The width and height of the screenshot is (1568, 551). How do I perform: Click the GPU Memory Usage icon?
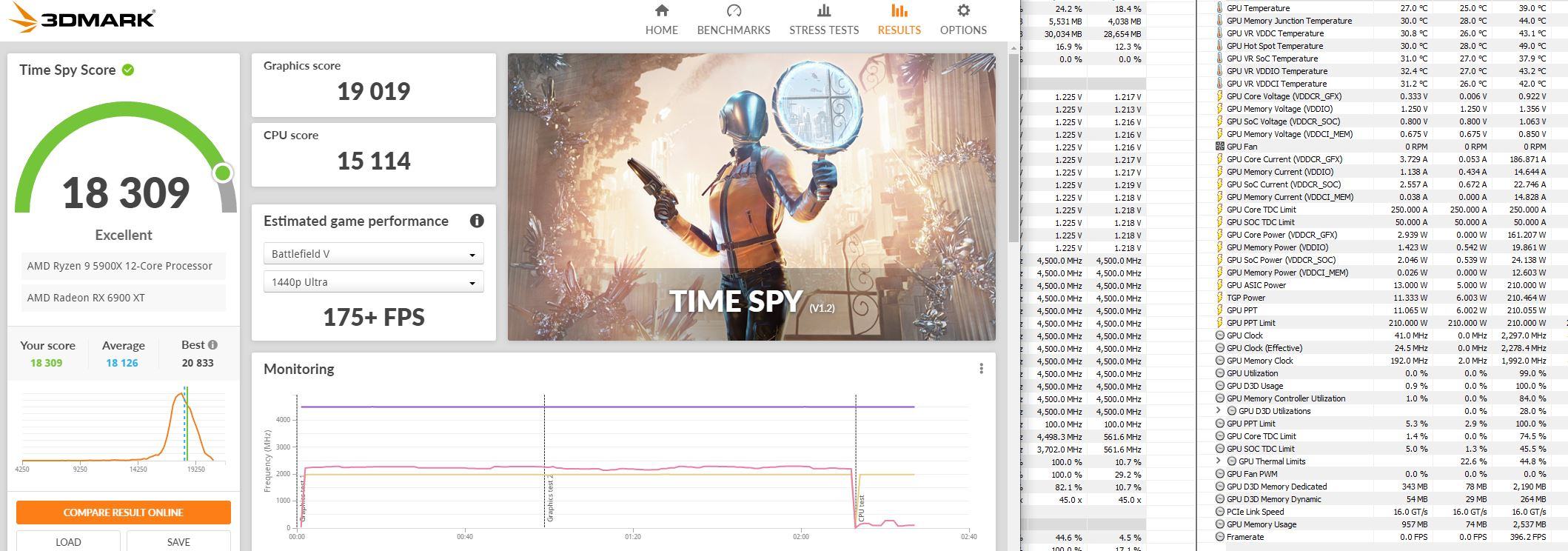1219,524
